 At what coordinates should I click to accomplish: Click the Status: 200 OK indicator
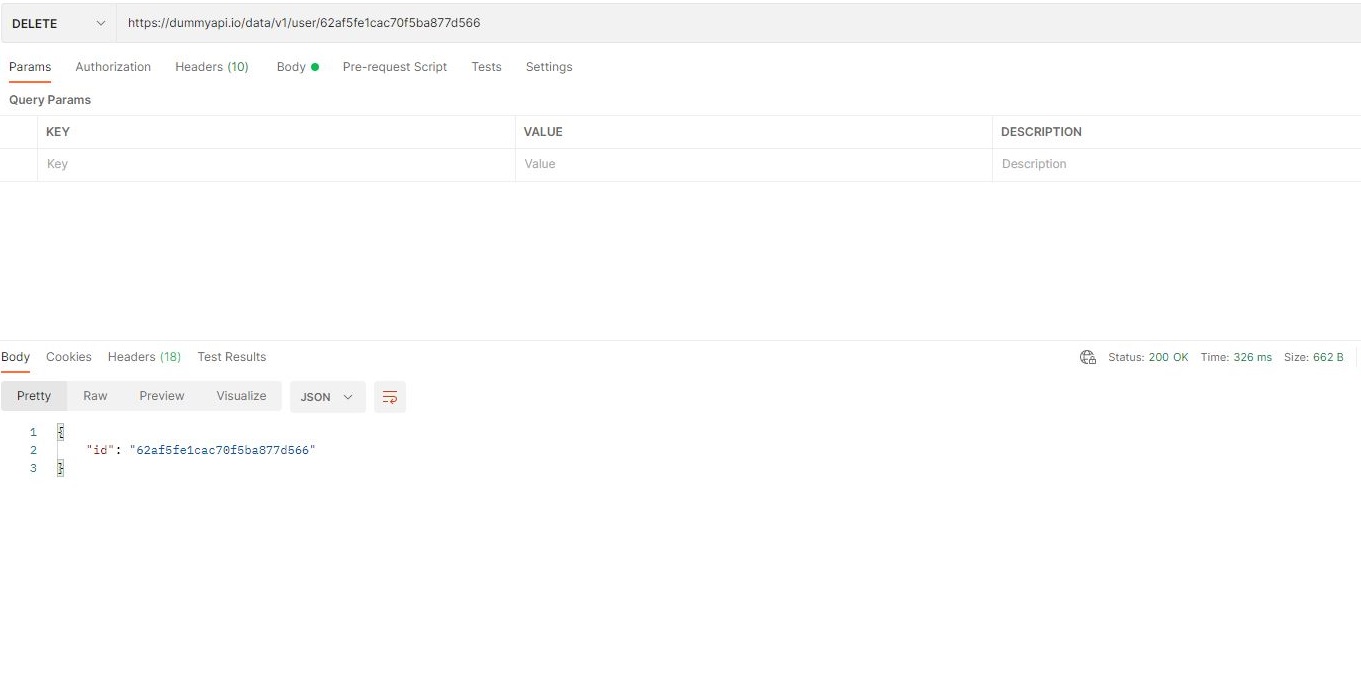[x=1148, y=357]
